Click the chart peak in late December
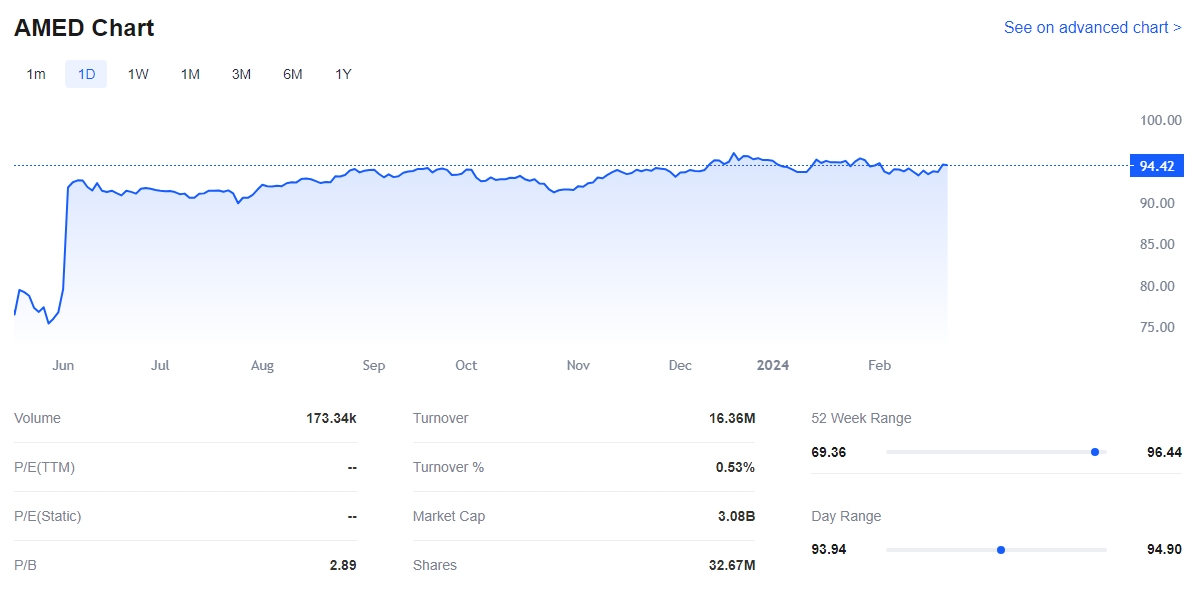The width and height of the screenshot is (1196, 591). (734, 154)
